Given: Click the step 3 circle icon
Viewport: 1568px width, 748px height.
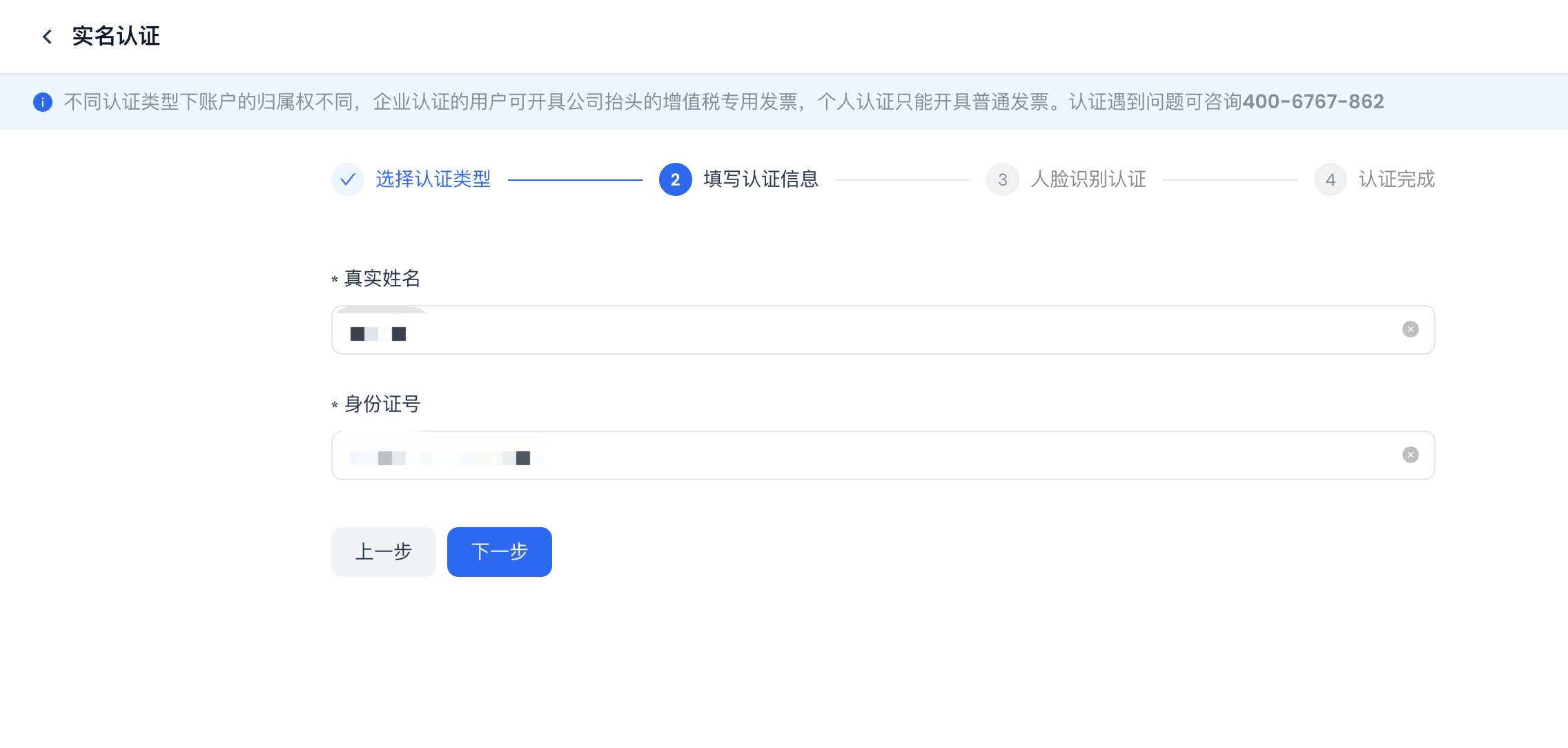Looking at the screenshot, I should pyautogui.click(x=1002, y=179).
